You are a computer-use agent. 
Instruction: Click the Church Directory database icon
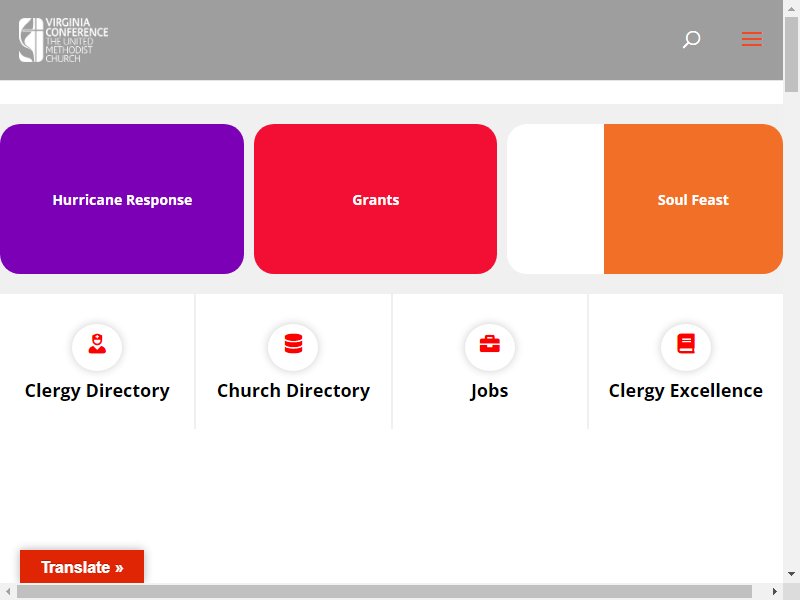[x=293, y=343]
